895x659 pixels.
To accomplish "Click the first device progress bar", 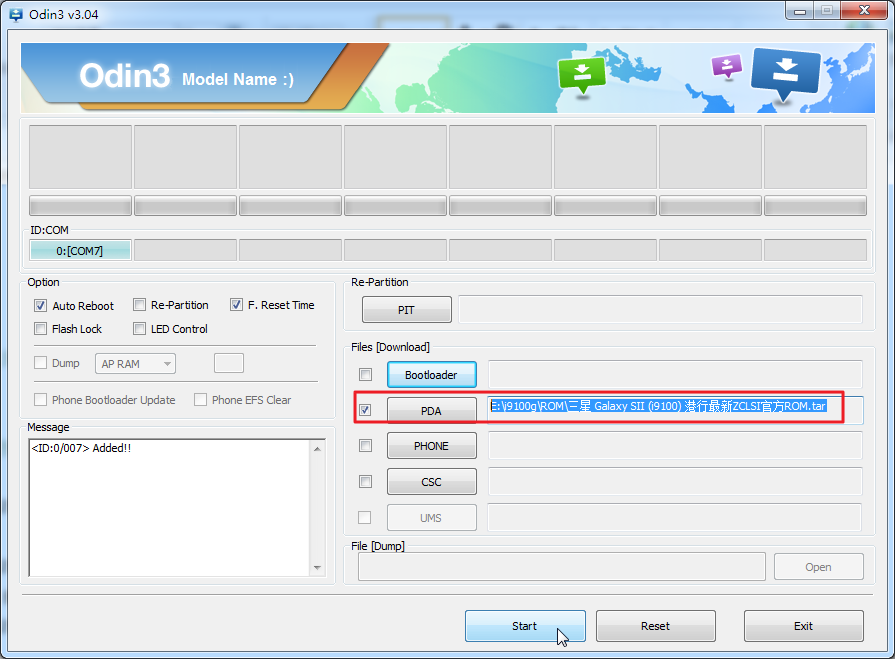I will [80, 205].
